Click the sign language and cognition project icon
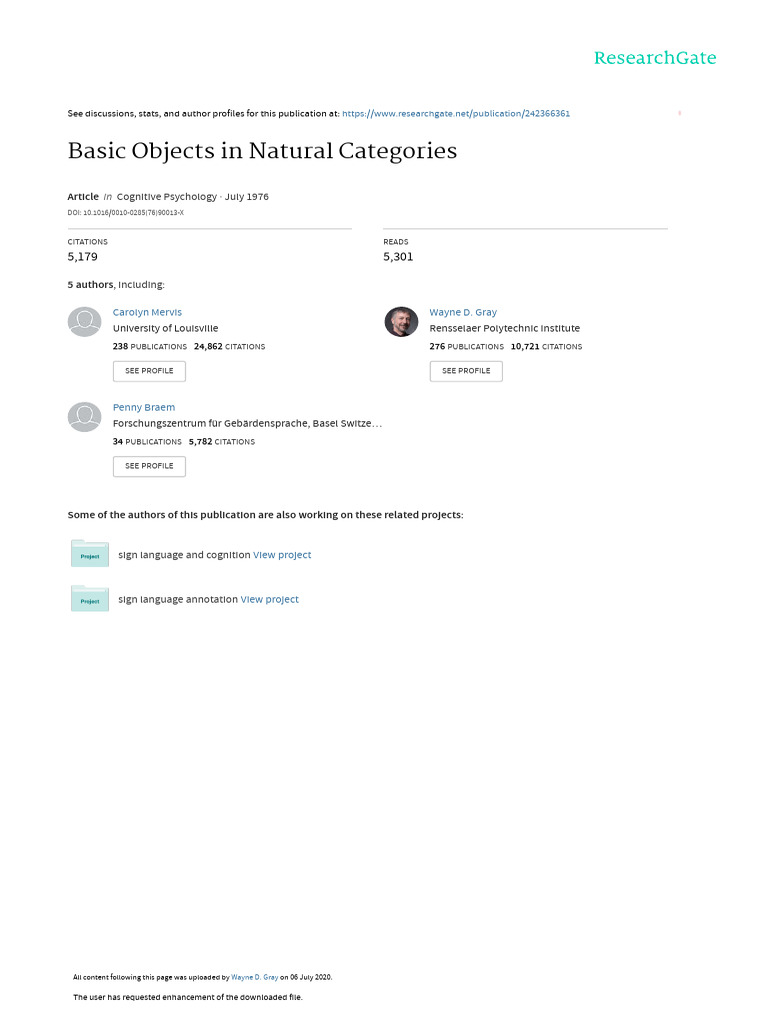This screenshot has height=1024, width=768. [x=90, y=554]
